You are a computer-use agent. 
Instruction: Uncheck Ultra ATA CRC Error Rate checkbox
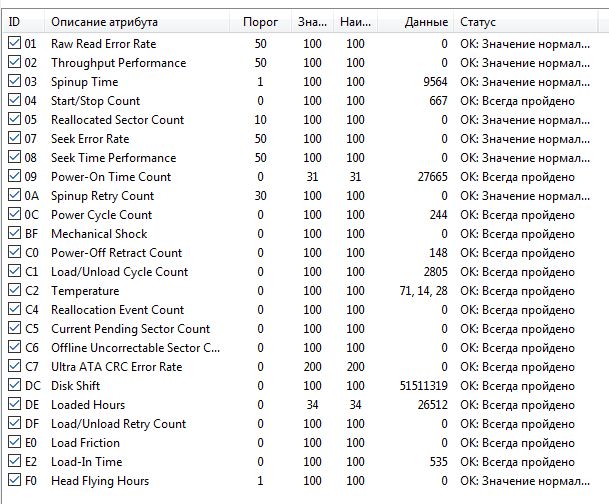pyautogui.click(x=14, y=366)
